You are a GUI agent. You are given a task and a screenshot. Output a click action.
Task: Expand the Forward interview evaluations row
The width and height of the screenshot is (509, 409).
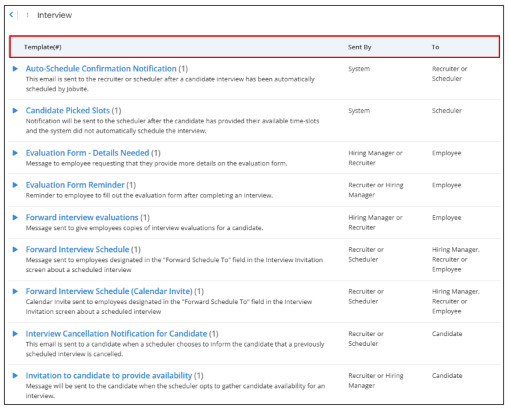pos(15,217)
